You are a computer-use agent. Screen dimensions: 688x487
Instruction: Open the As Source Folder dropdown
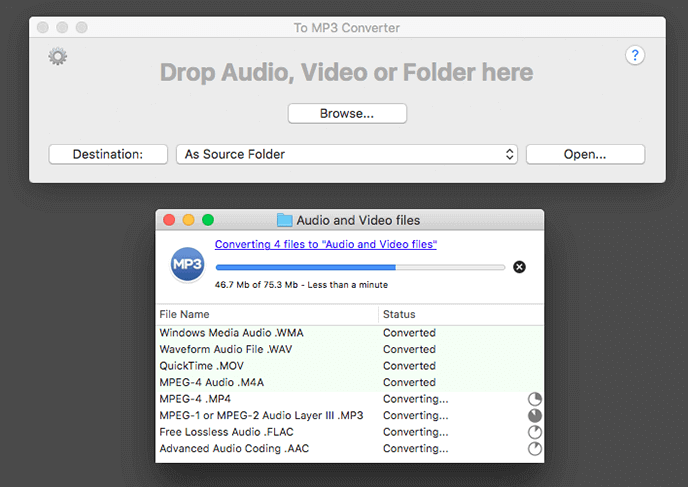[347, 154]
